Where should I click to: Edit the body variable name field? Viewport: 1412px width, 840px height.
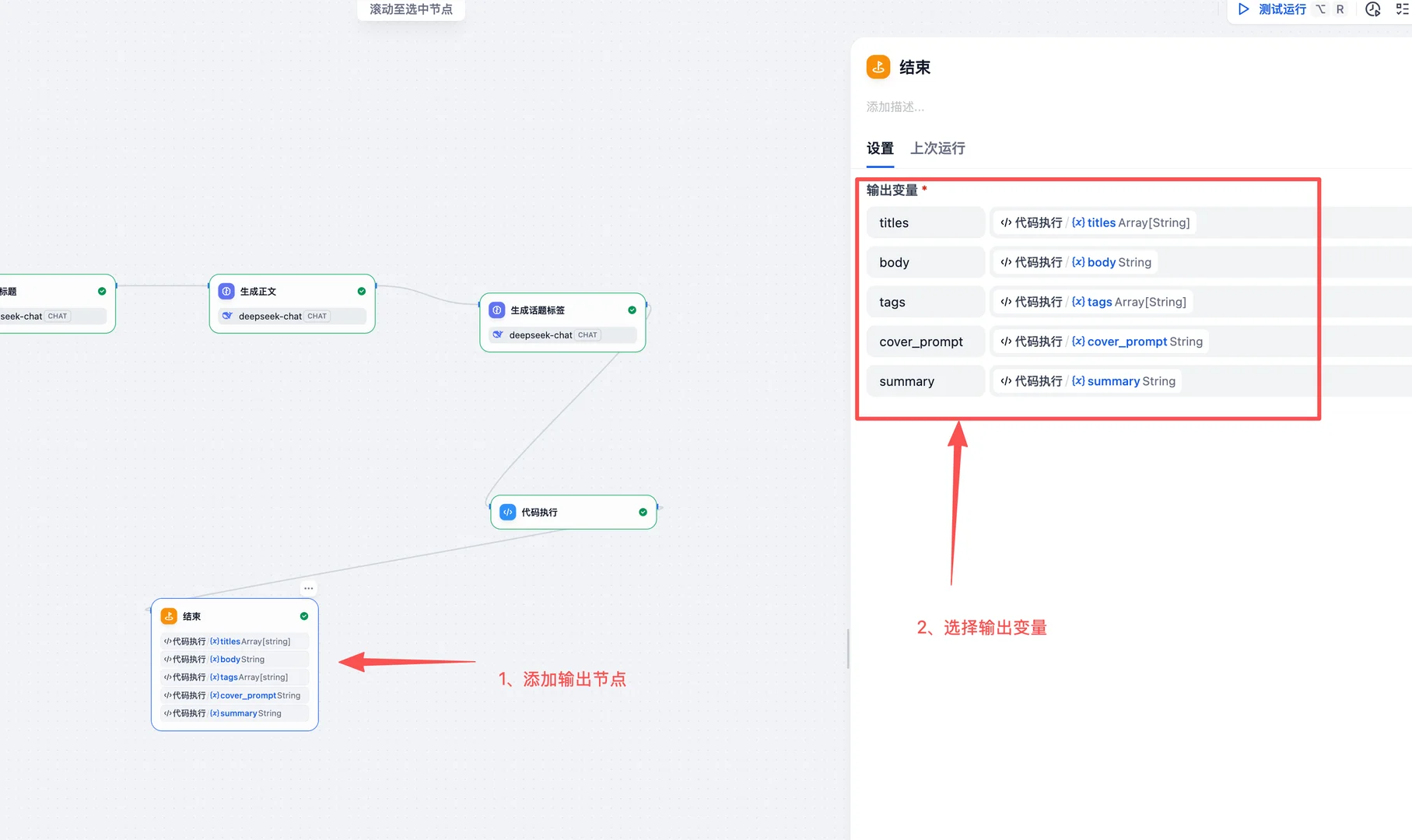pyautogui.click(x=926, y=262)
